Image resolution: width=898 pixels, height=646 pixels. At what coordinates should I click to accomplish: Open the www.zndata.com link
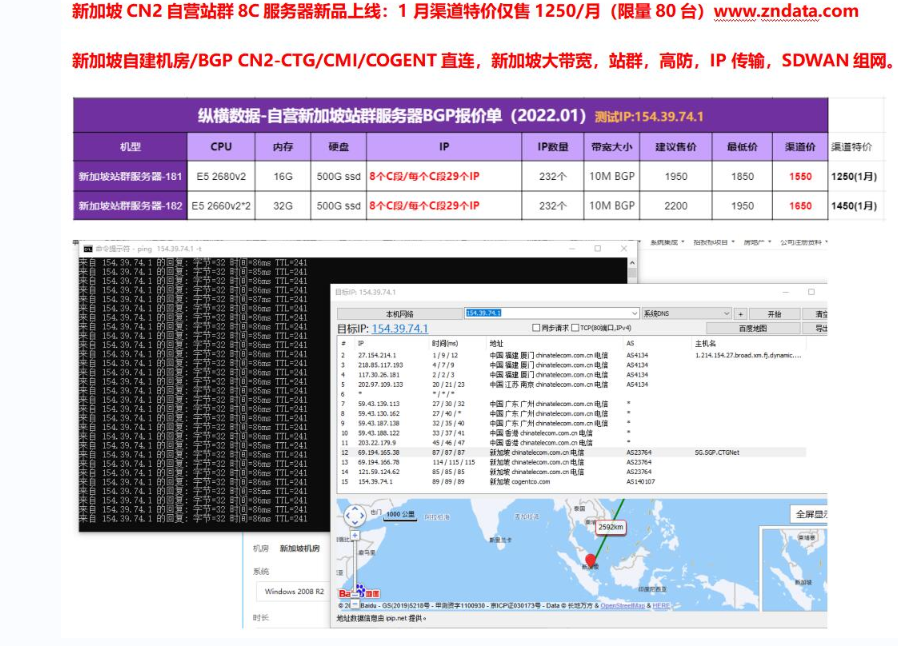pos(786,11)
